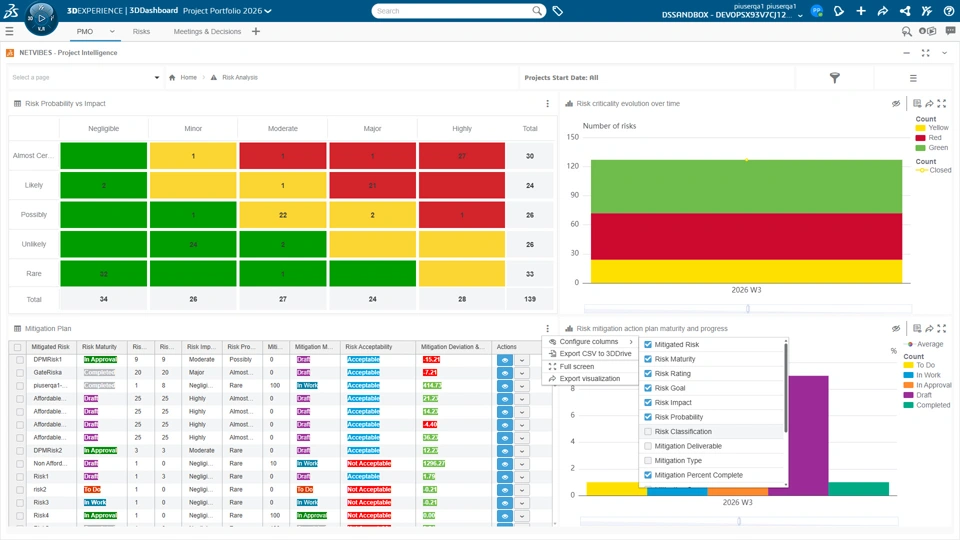
Task: Open actions dropdown for Risk1 row
Action: pyautogui.click(x=522, y=477)
